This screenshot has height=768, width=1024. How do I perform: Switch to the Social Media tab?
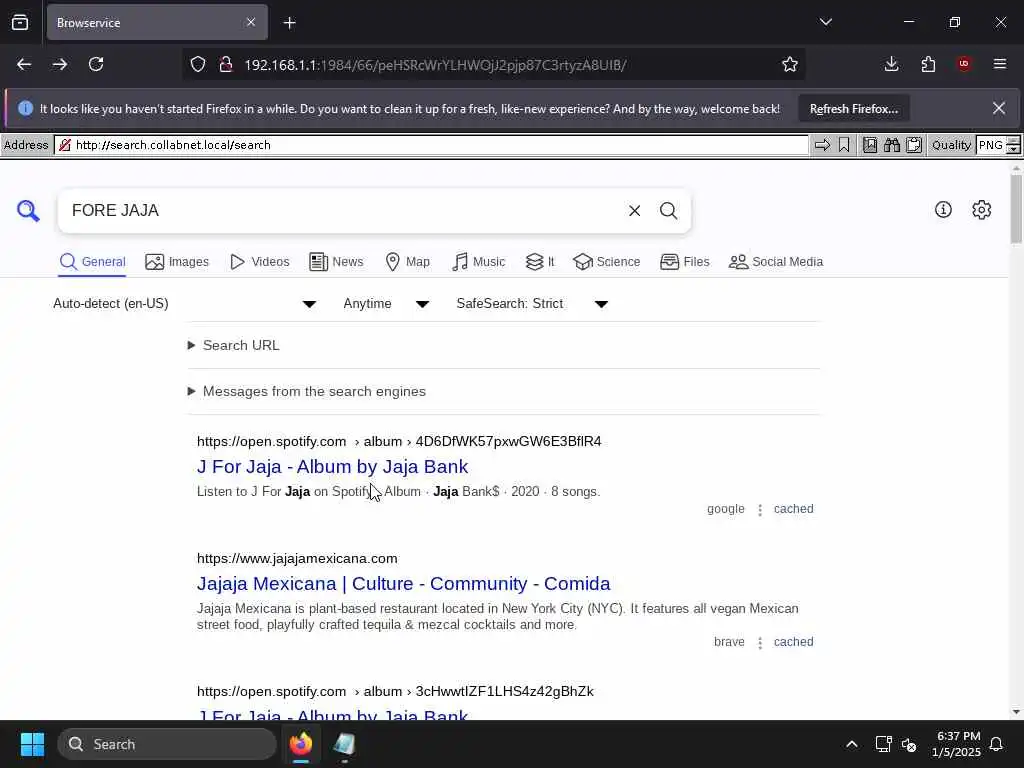coord(775,262)
